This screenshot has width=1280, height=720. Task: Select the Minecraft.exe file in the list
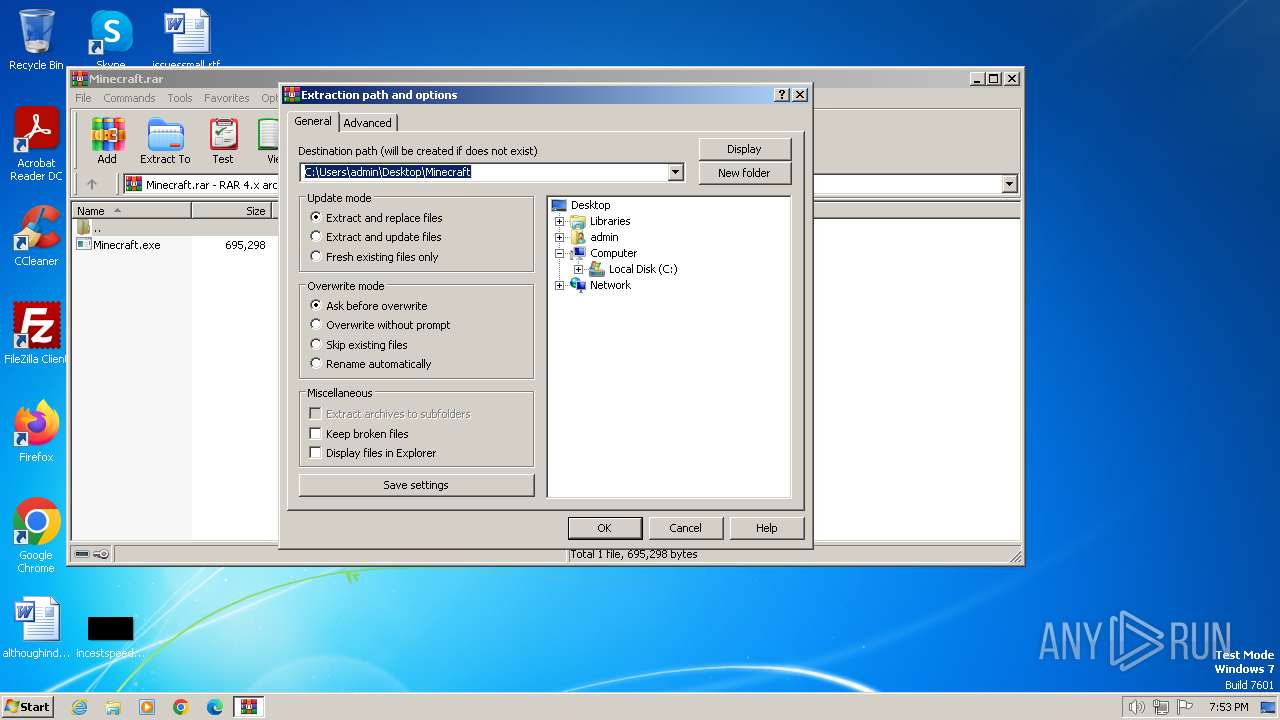[x=126, y=245]
